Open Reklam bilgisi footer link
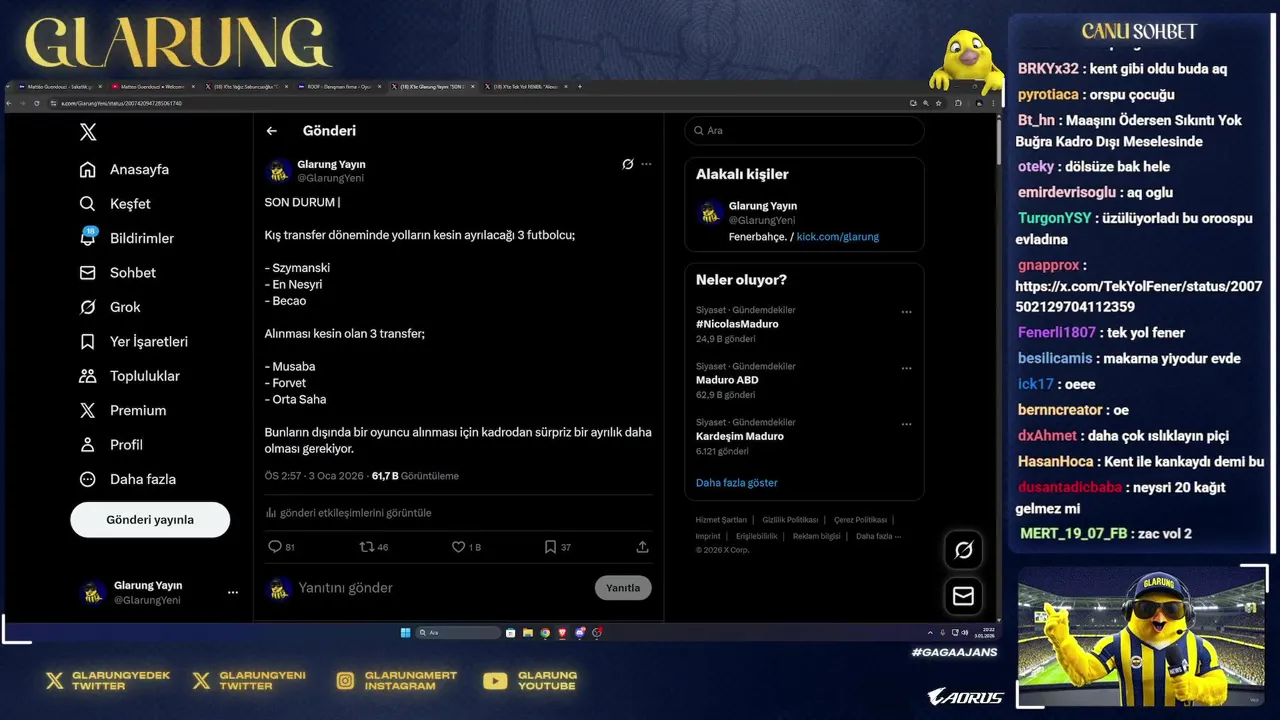The height and width of the screenshot is (720, 1280). pyautogui.click(x=817, y=536)
